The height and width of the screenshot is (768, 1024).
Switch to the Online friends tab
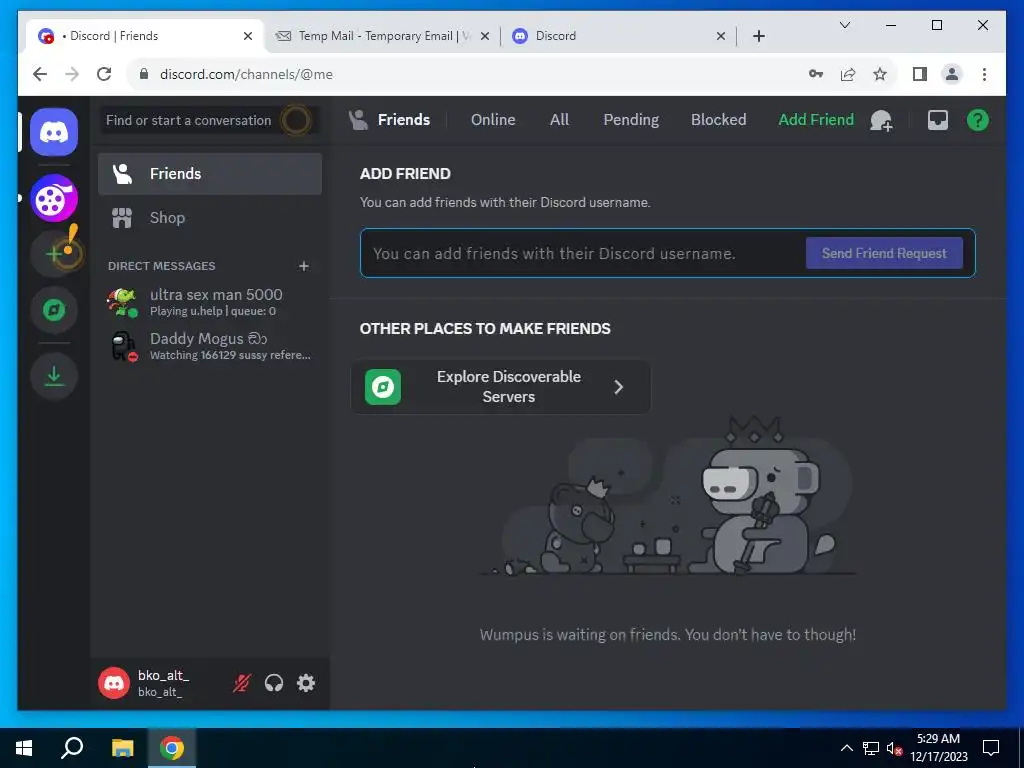click(x=493, y=120)
